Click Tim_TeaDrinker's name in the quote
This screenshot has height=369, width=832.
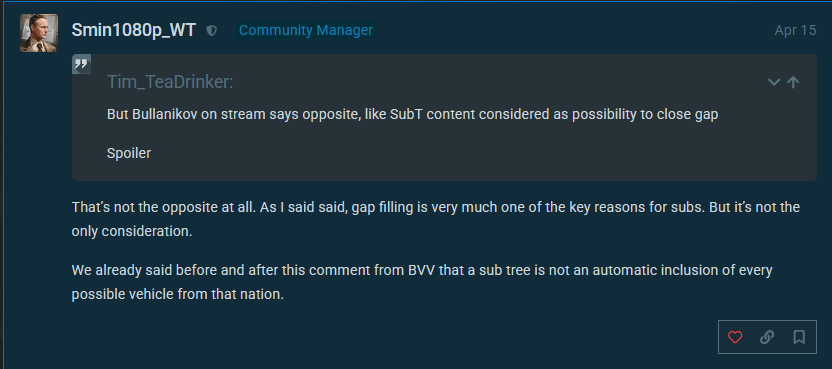click(170, 82)
